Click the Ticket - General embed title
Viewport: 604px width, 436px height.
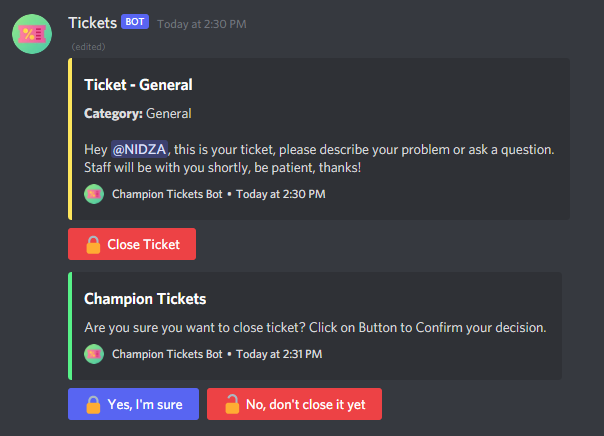138,85
